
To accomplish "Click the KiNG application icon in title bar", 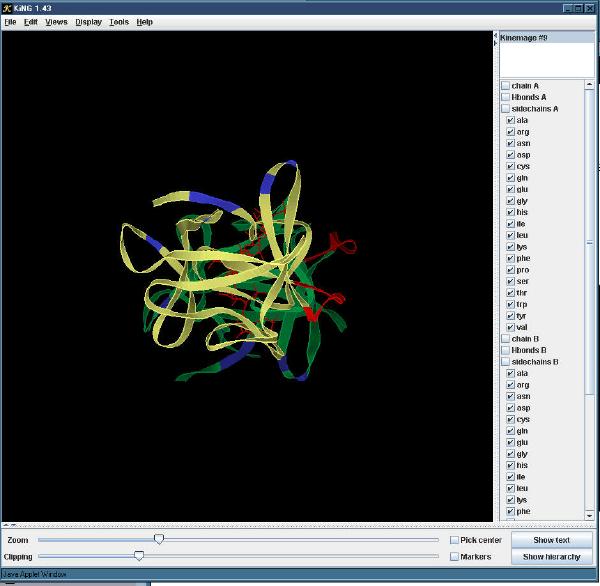I will [x=8, y=7].
